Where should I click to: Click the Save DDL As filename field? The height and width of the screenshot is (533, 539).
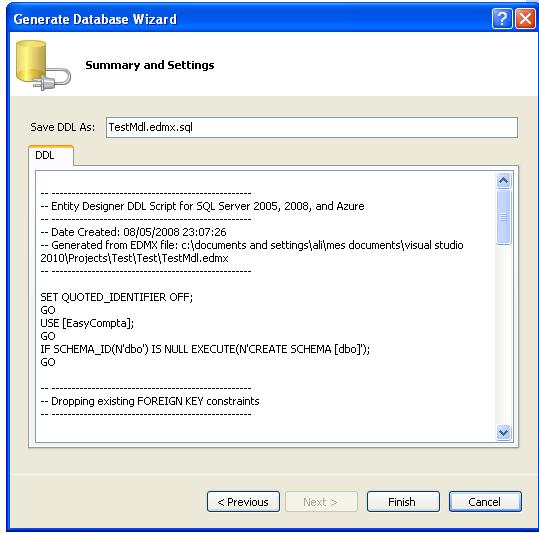[311, 127]
